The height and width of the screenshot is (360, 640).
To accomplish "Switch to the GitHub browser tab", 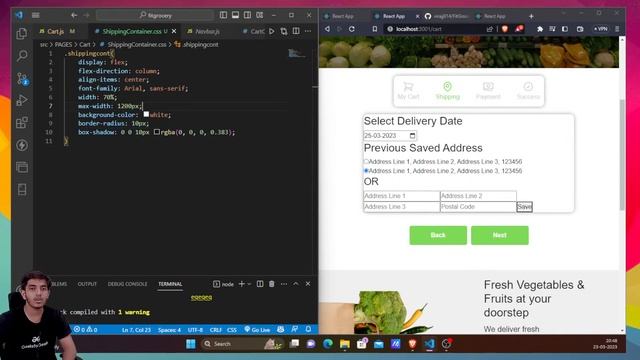I will tap(448, 16).
